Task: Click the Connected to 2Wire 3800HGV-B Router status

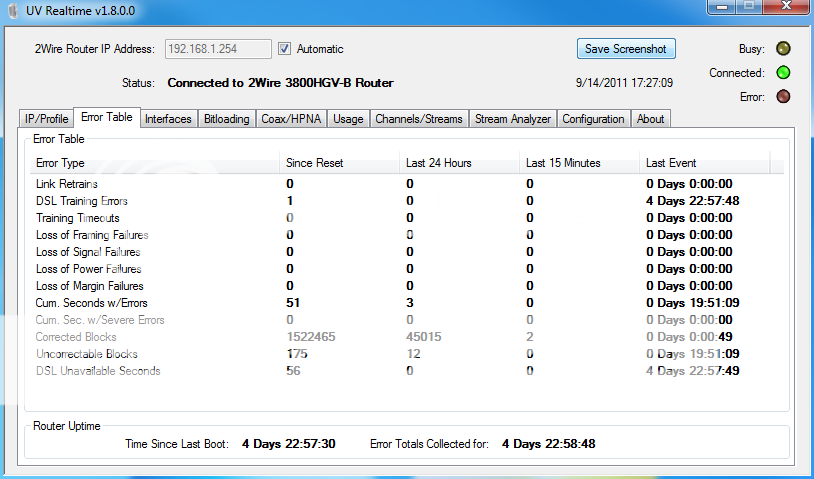Action: coord(280,83)
